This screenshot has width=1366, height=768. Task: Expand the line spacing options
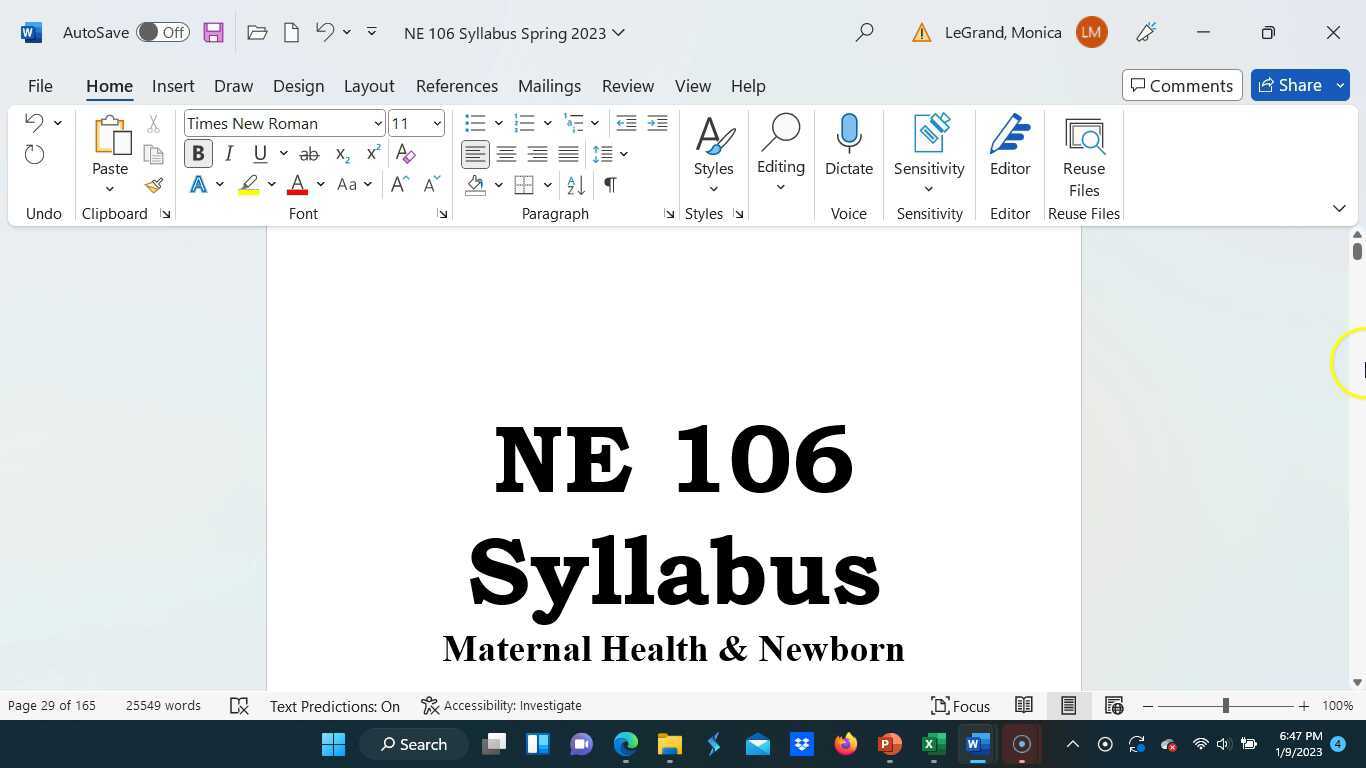coord(624,153)
